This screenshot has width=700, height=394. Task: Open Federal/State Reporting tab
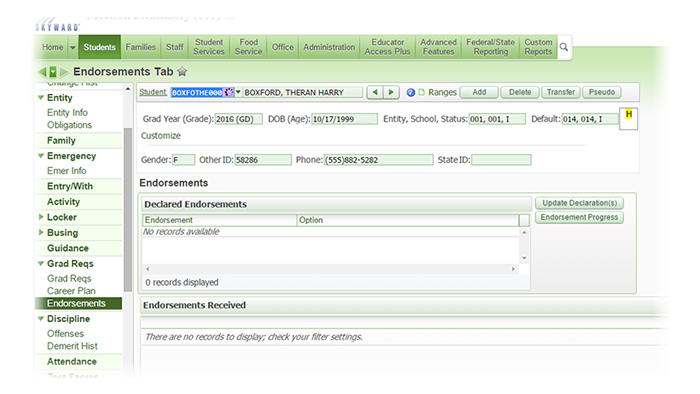[491, 47]
